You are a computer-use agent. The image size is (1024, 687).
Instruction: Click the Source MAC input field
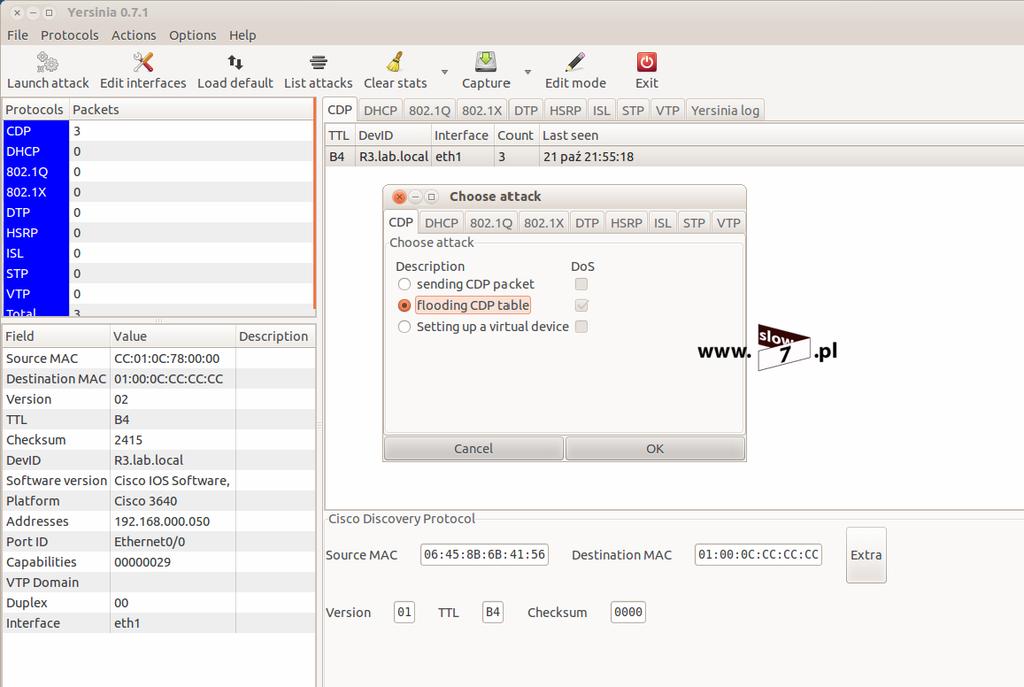tap(484, 554)
